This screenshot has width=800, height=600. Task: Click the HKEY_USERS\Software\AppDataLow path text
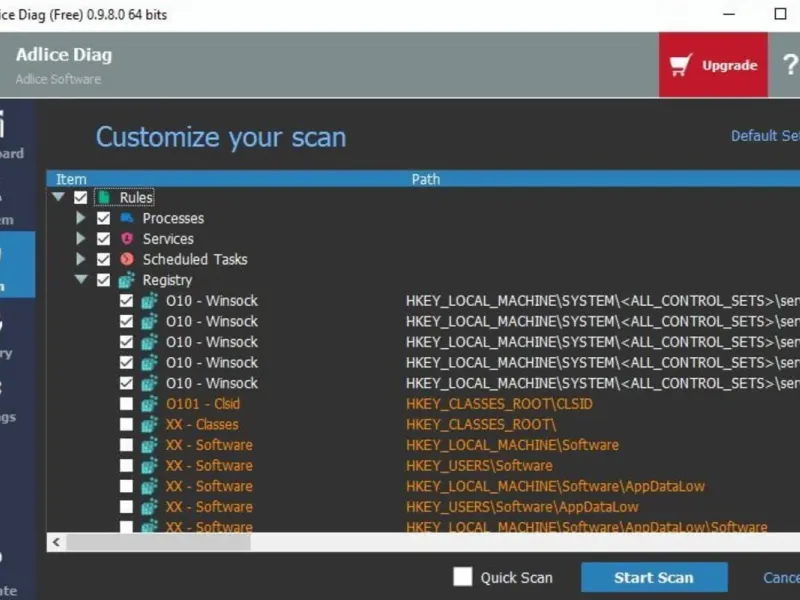[522, 507]
